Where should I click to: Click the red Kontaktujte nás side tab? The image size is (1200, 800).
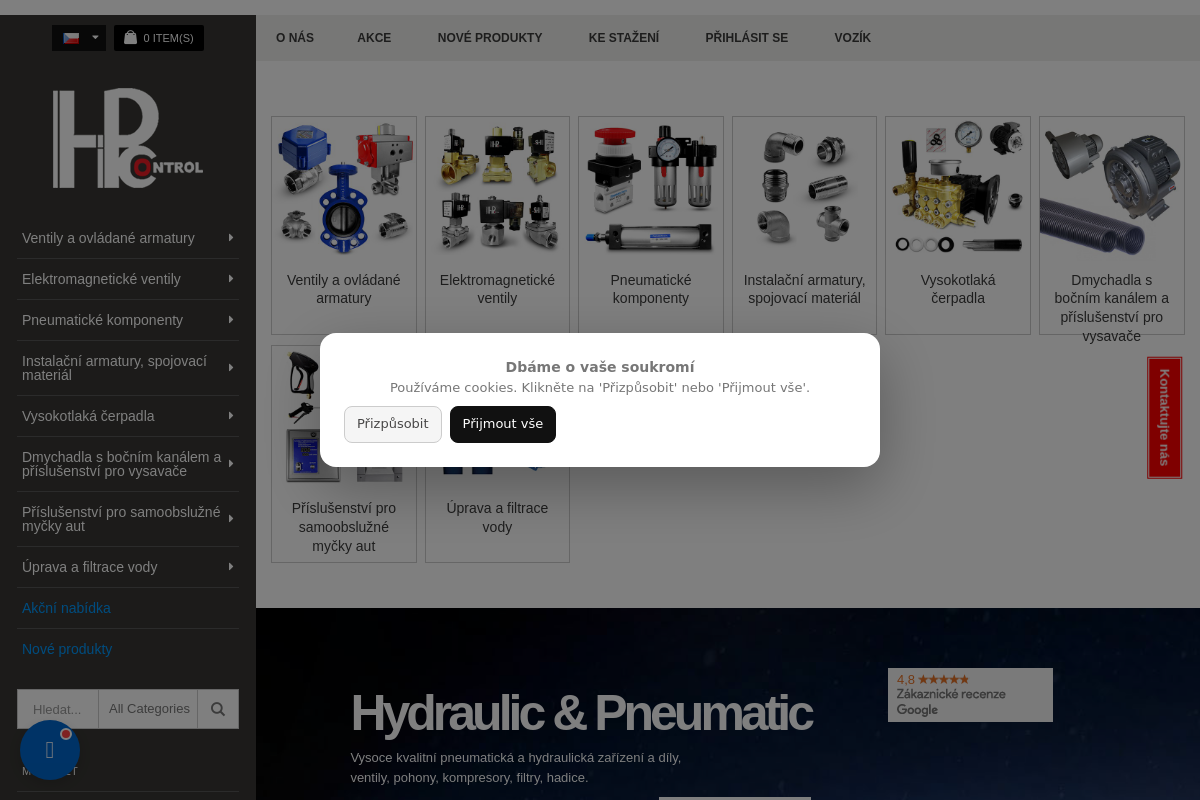pyautogui.click(x=1164, y=418)
